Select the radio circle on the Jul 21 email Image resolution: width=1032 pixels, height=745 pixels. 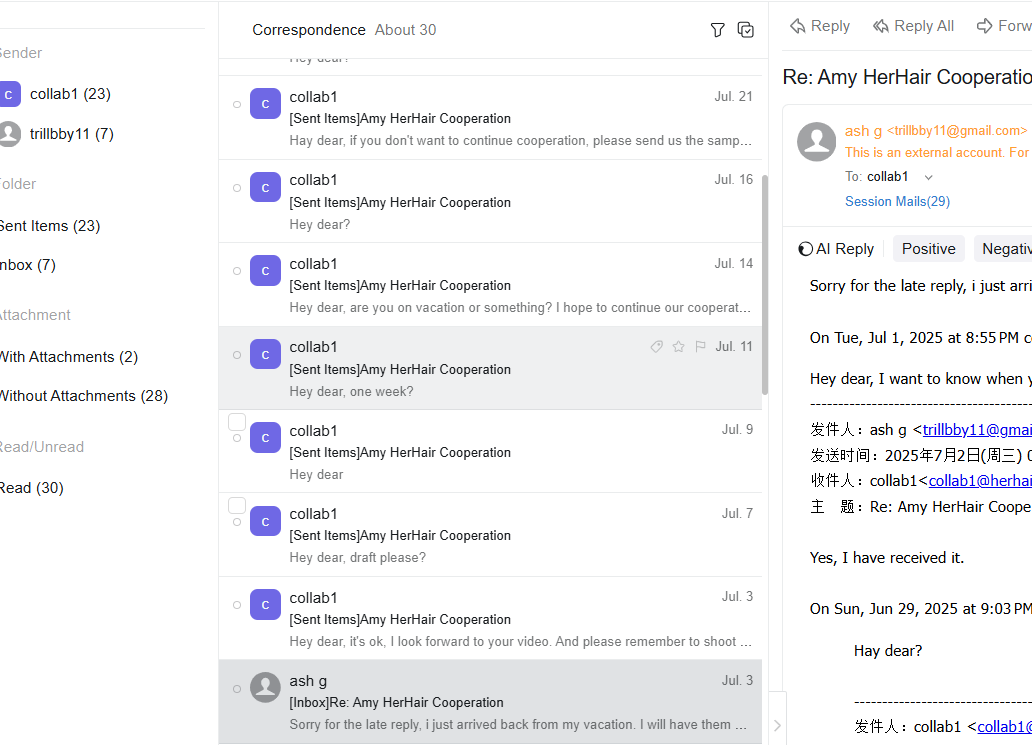(236, 103)
